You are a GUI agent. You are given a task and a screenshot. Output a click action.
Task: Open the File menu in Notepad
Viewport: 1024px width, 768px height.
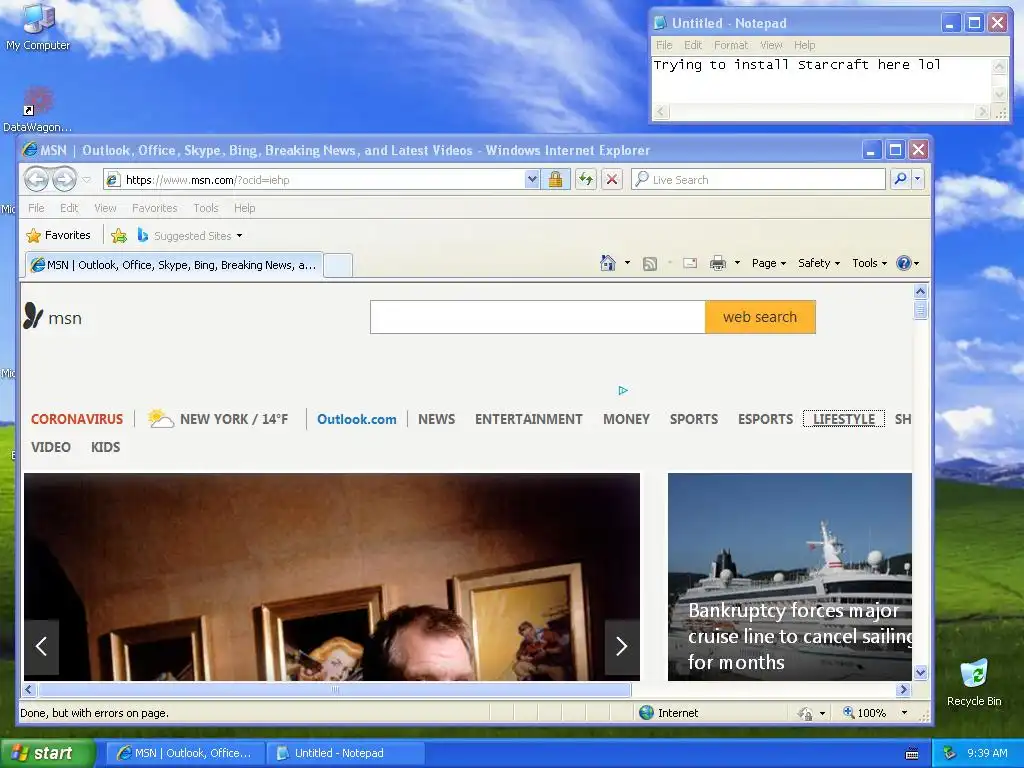[x=664, y=45]
